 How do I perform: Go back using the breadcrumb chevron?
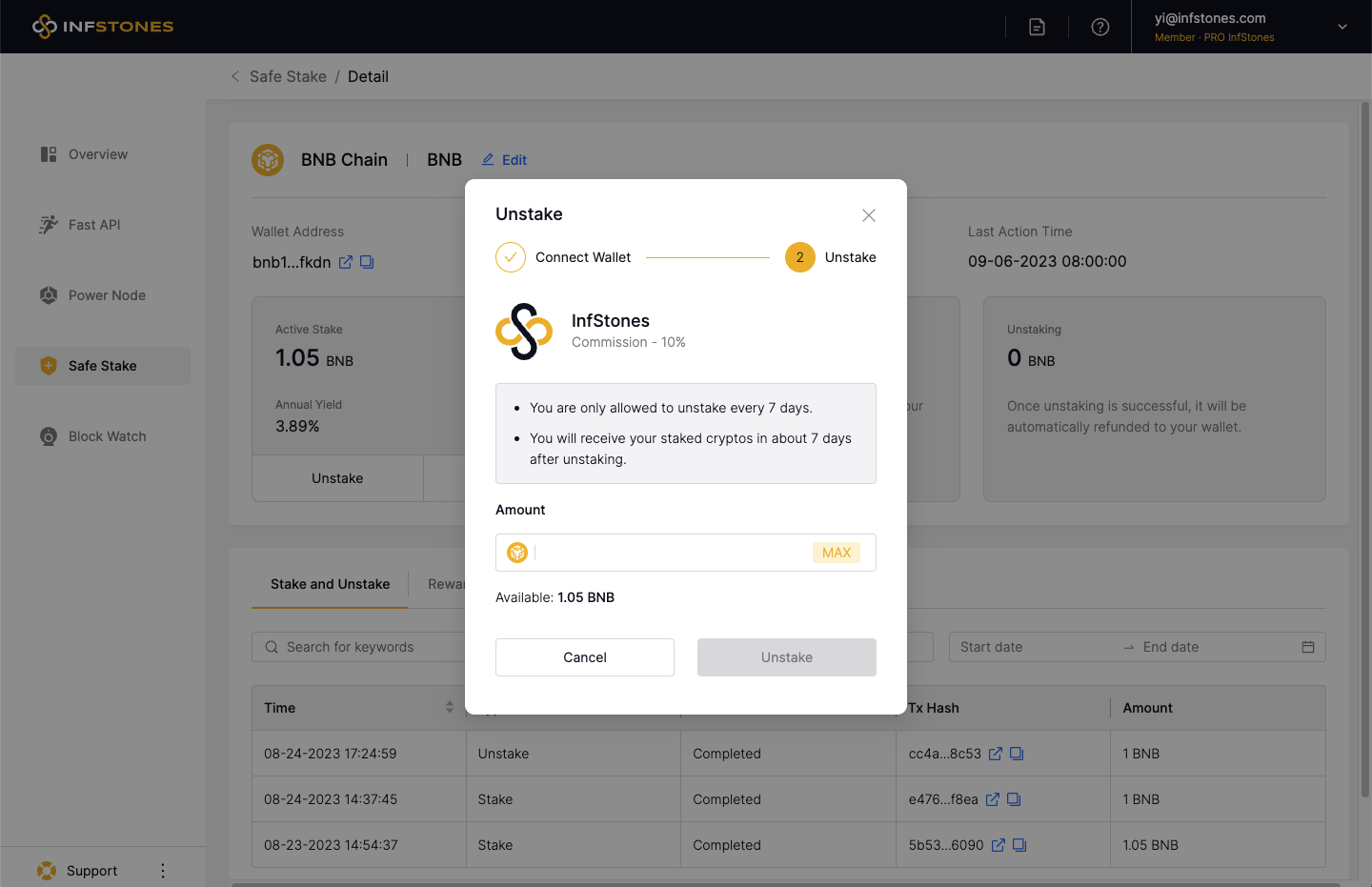(235, 76)
